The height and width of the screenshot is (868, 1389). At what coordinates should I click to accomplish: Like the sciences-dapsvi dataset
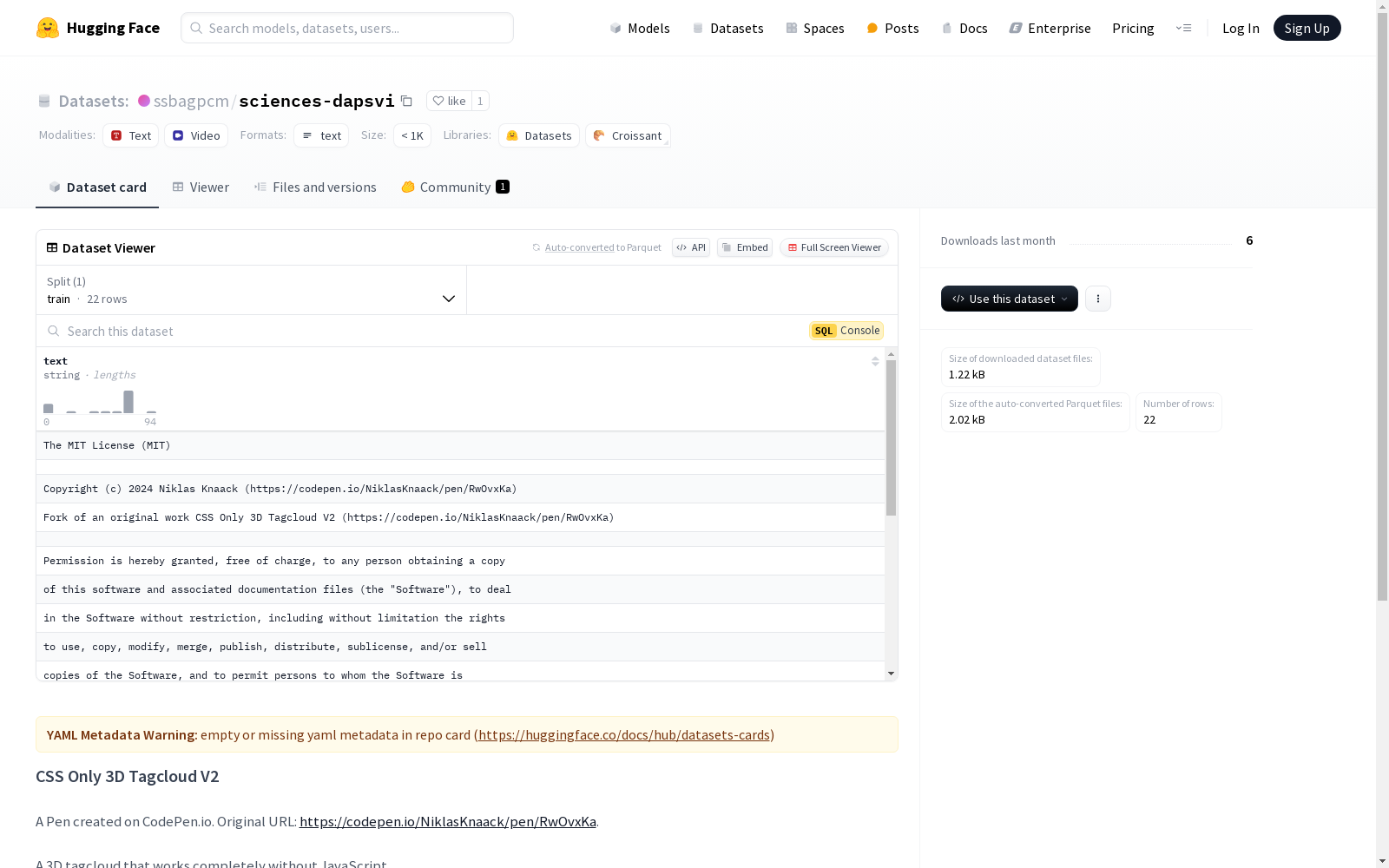click(x=449, y=101)
